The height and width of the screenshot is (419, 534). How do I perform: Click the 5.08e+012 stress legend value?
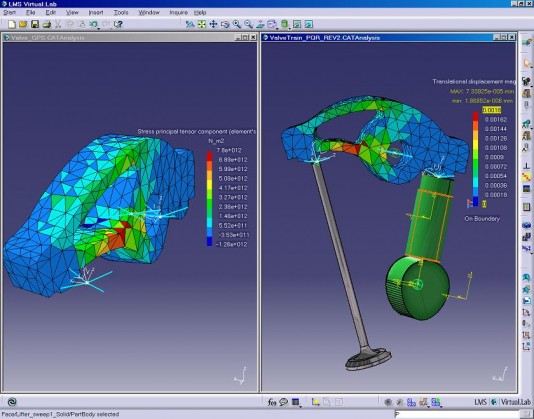pyautogui.click(x=233, y=179)
